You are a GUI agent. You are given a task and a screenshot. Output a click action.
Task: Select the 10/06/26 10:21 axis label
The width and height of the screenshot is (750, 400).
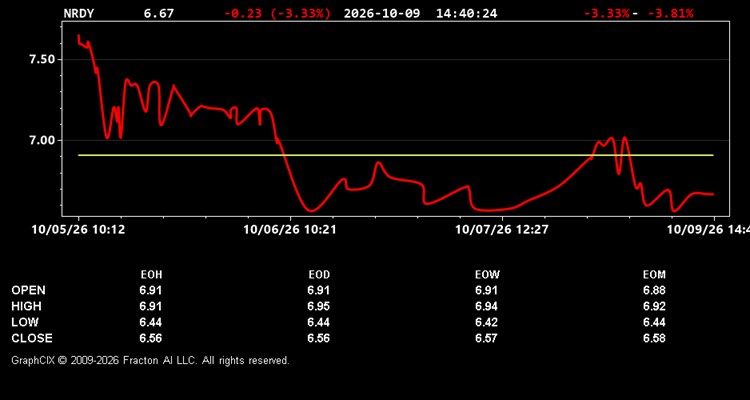coord(290,230)
